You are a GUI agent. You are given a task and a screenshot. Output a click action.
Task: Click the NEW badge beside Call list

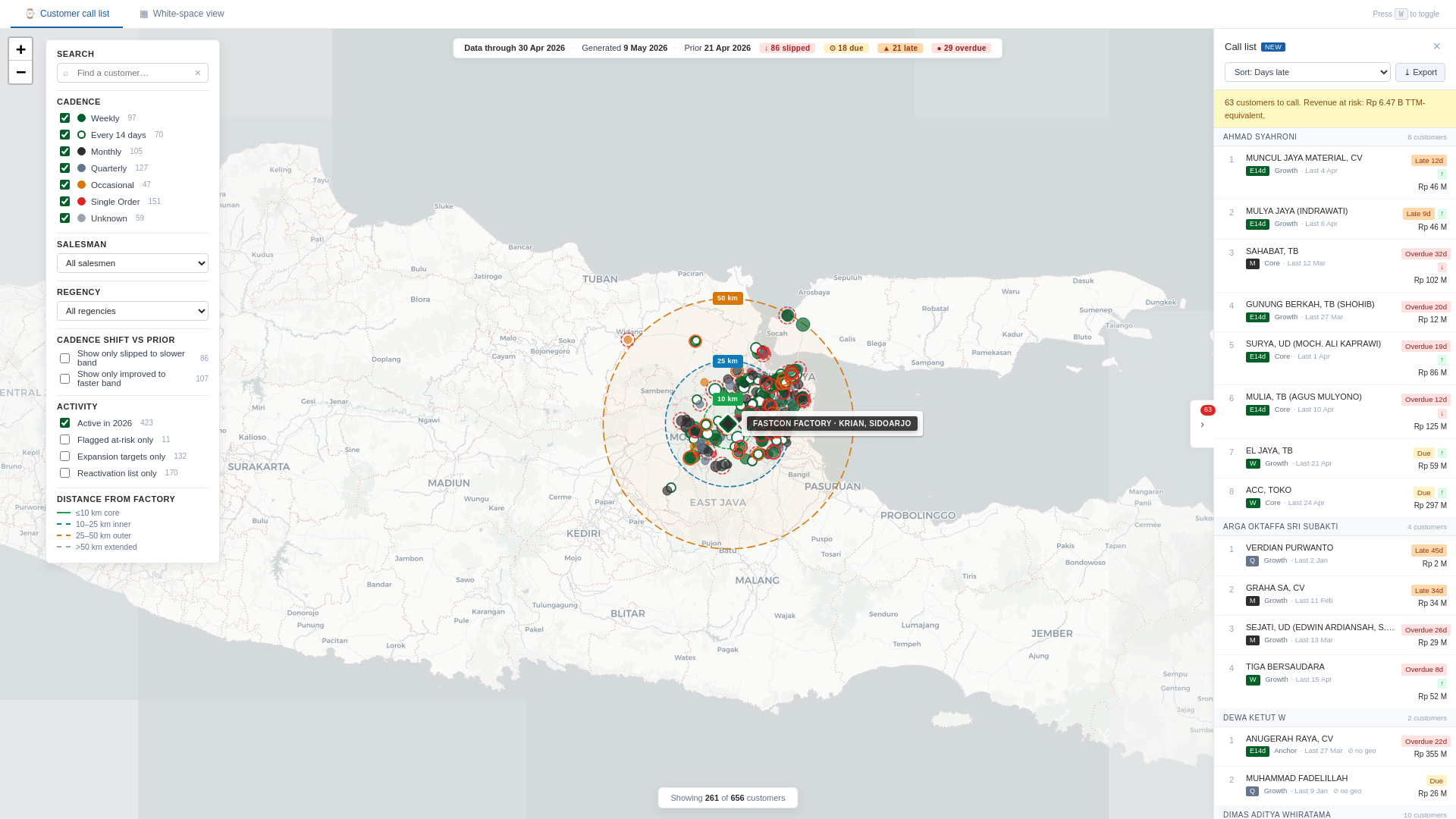point(1273,47)
